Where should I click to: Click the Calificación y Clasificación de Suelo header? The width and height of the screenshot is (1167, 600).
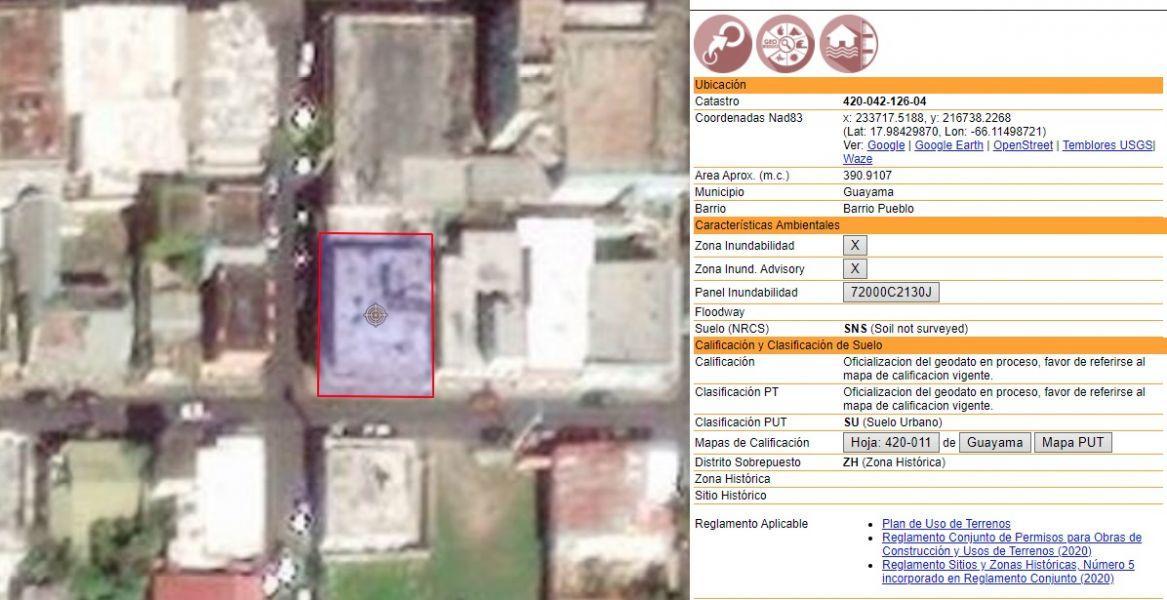(927, 345)
